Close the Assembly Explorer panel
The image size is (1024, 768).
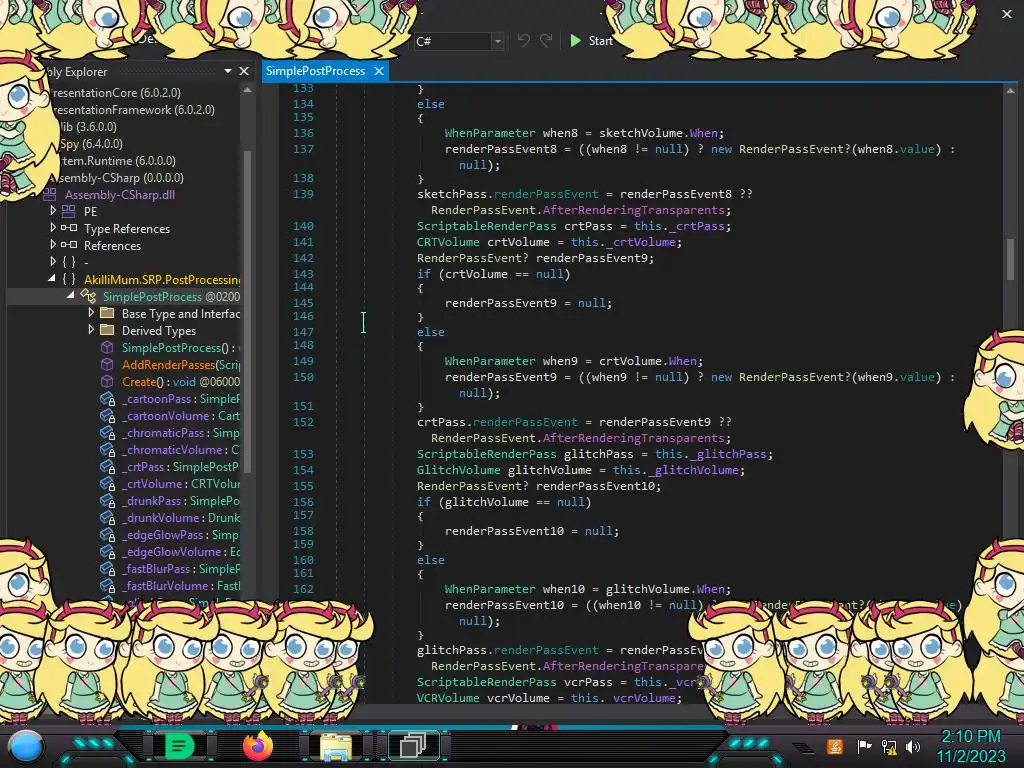pyautogui.click(x=244, y=71)
